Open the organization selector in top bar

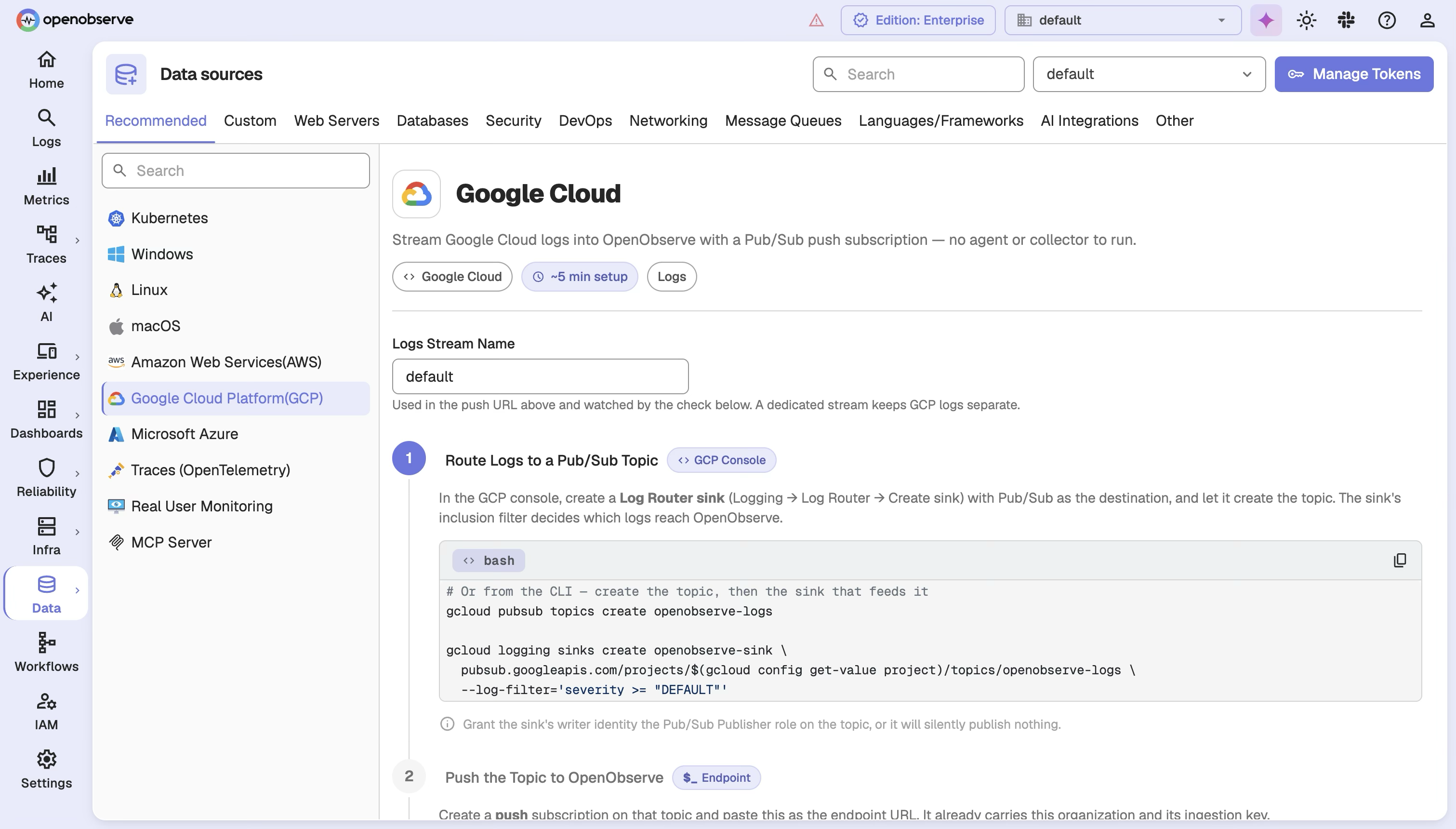click(1123, 21)
